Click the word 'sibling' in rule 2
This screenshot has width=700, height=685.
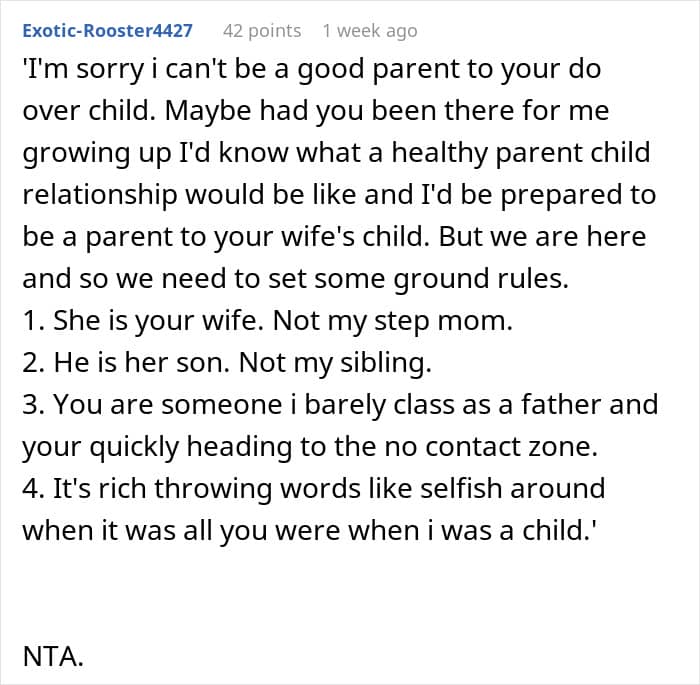(387, 364)
